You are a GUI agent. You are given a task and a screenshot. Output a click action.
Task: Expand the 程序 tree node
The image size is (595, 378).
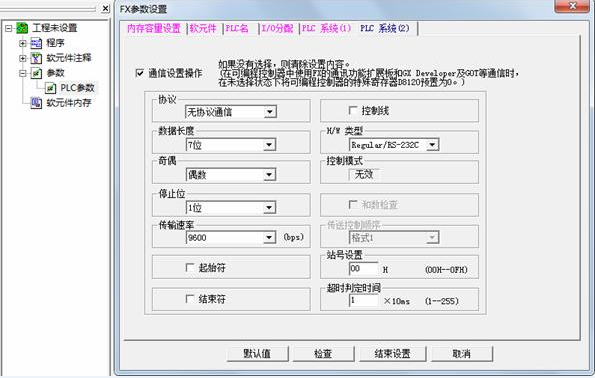coord(23,43)
